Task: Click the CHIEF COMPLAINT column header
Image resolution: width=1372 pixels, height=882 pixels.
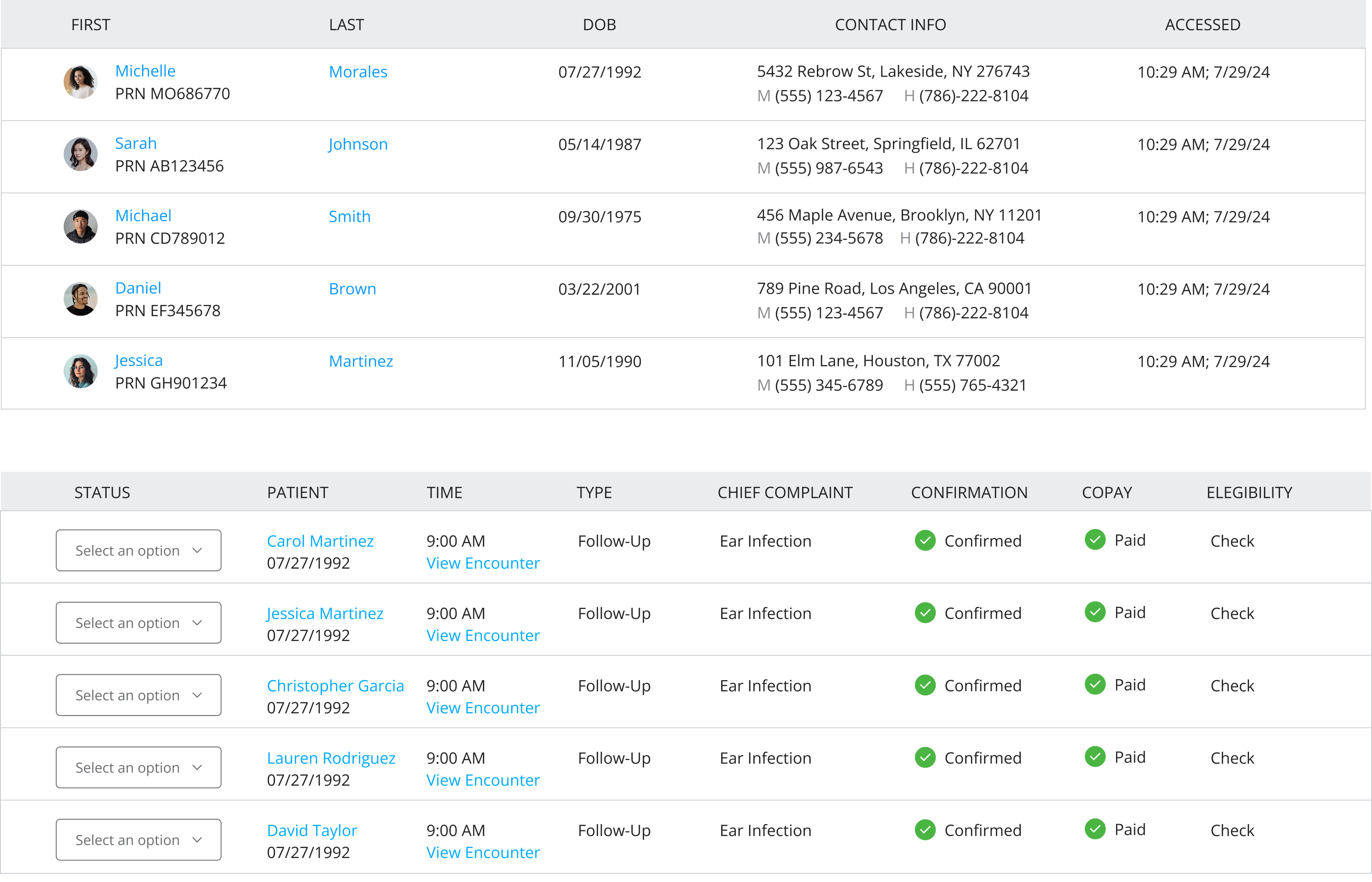Action: click(x=785, y=493)
